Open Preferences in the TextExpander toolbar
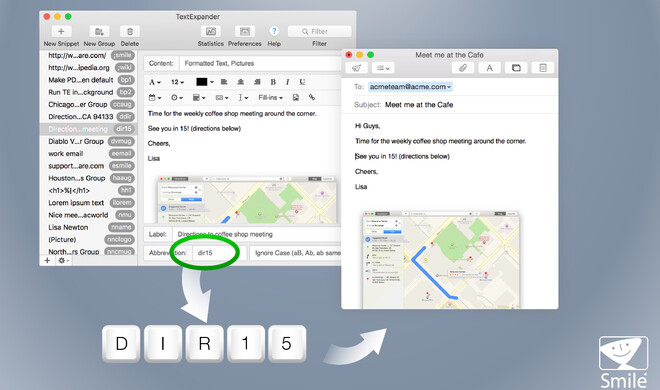 coord(245,32)
